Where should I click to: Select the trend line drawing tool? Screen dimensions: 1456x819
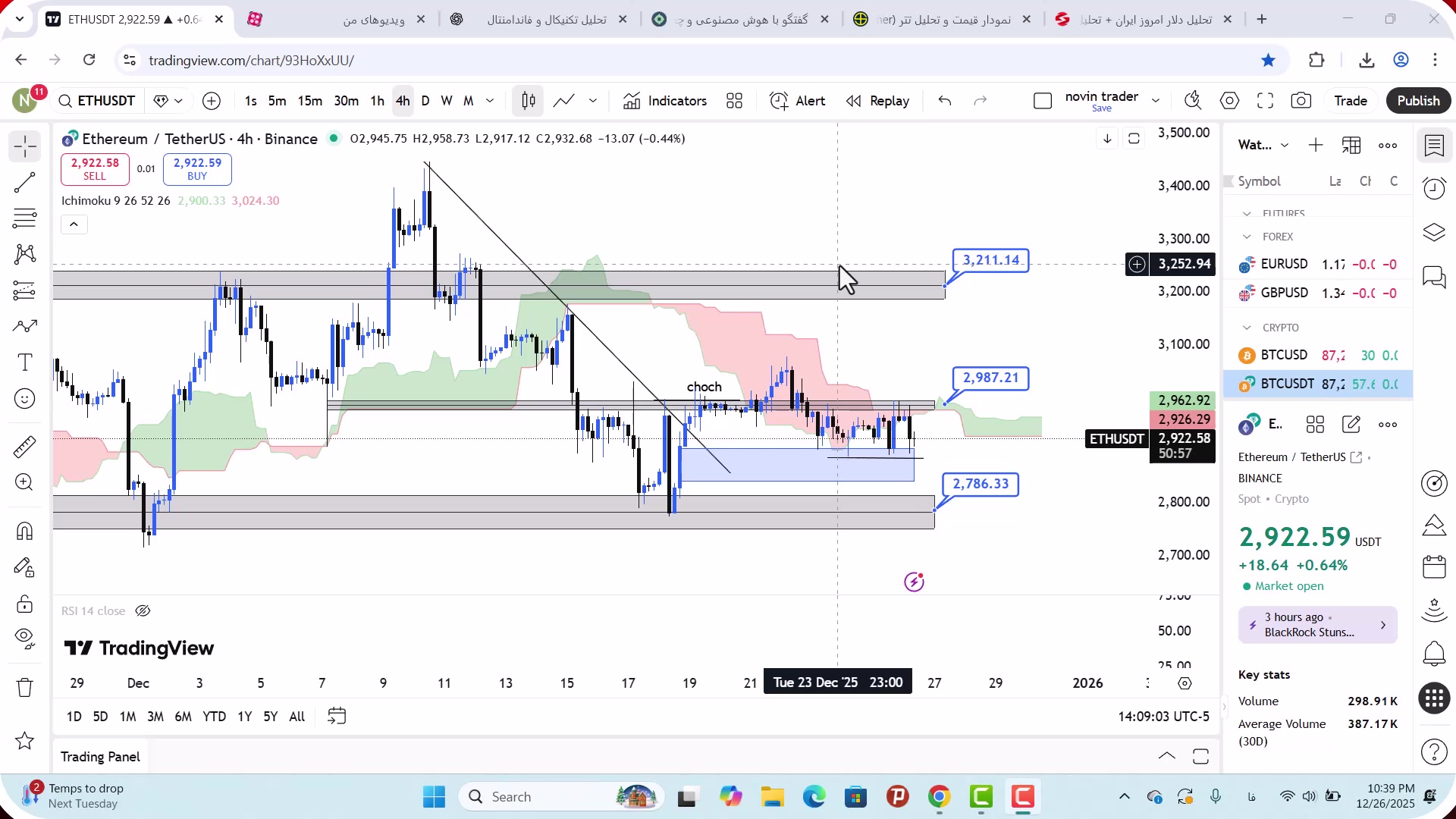point(24,182)
